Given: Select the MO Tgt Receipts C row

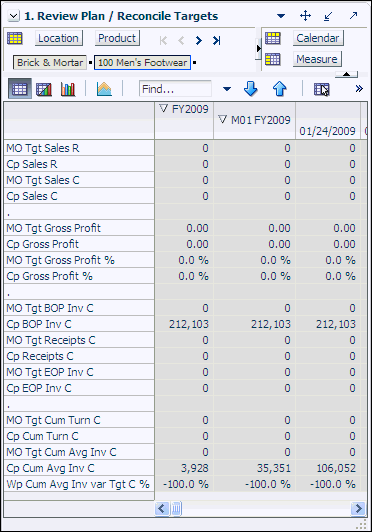Looking at the screenshot, I should [79, 340].
